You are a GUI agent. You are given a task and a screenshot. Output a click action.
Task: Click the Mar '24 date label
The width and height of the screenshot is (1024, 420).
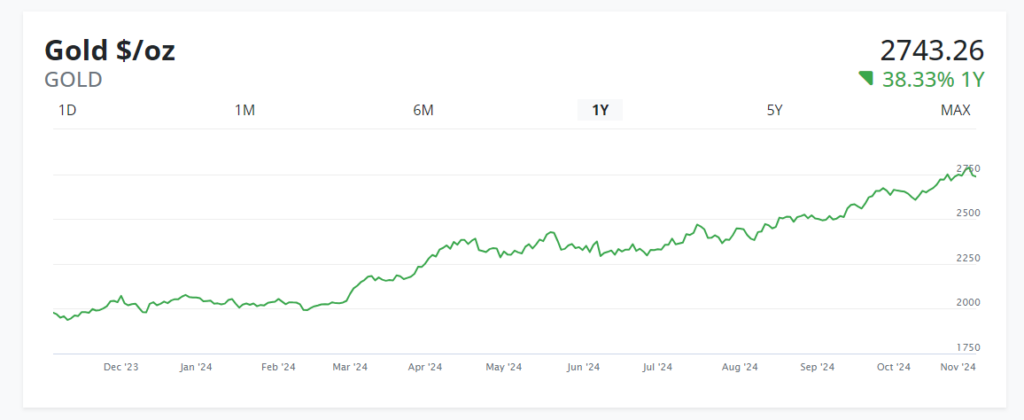[x=350, y=367]
